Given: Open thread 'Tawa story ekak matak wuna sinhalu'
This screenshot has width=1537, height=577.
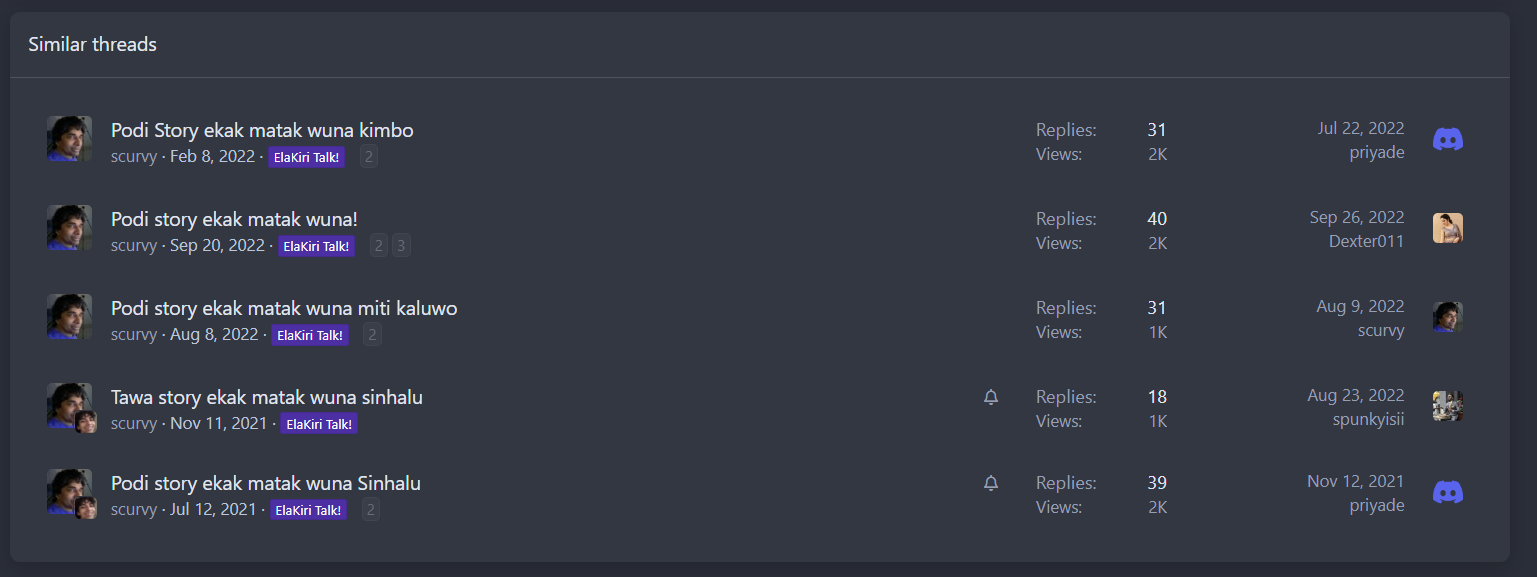Looking at the screenshot, I should 267,397.
